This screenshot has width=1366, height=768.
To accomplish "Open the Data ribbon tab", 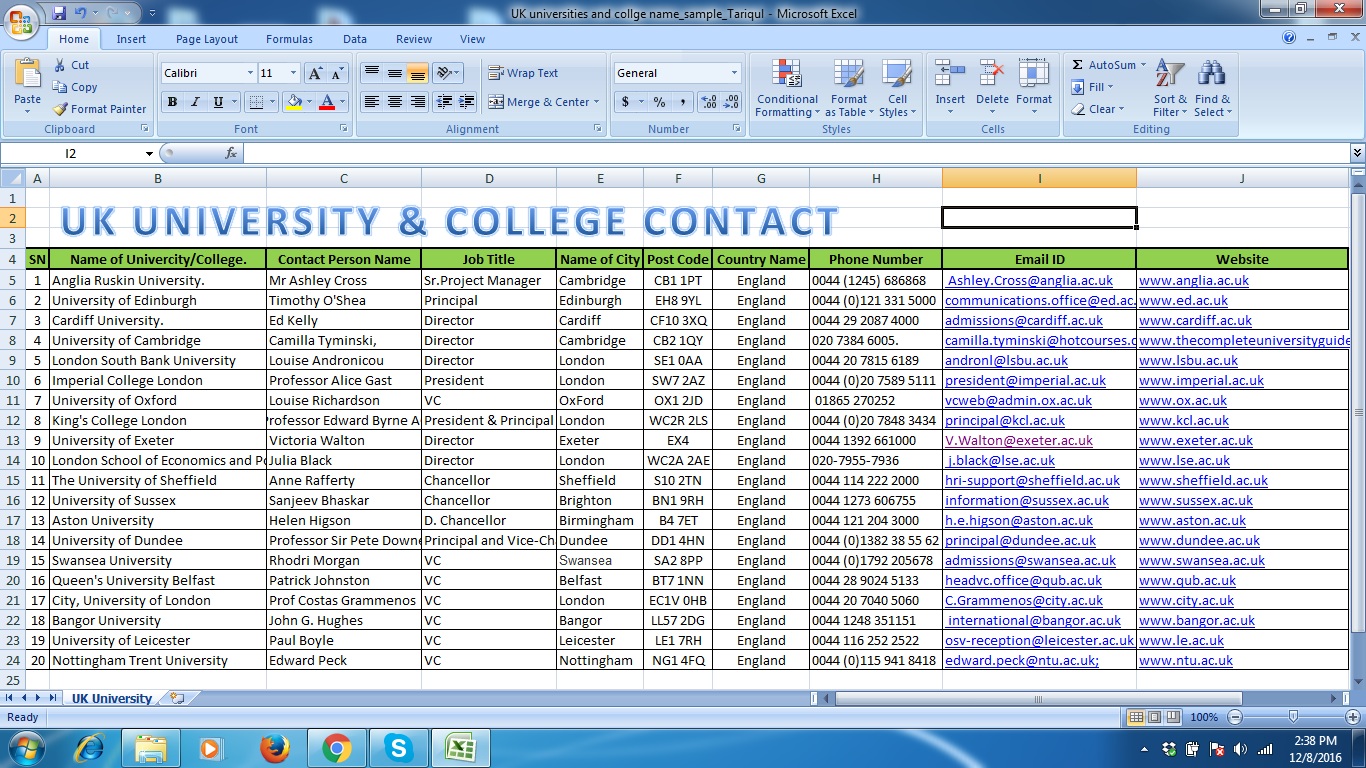I will pyautogui.click(x=355, y=39).
